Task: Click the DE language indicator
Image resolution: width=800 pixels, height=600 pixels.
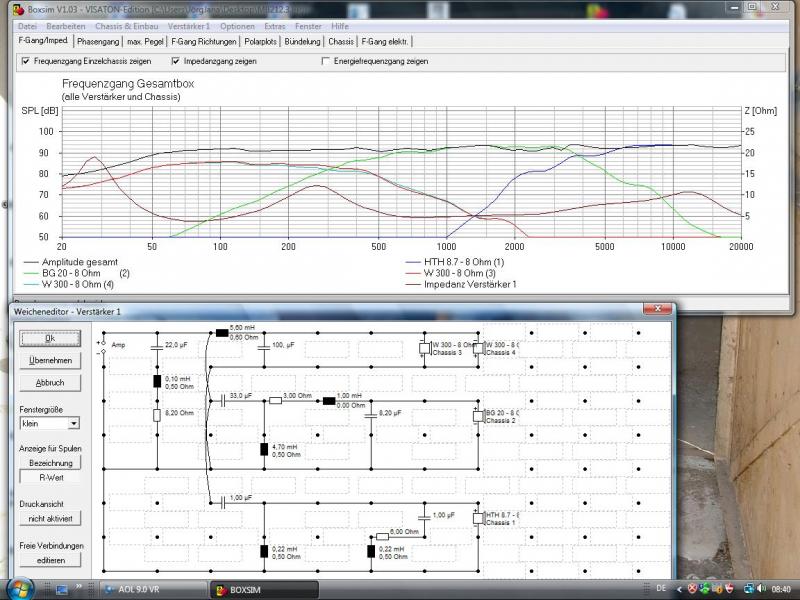Action: coord(661,588)
